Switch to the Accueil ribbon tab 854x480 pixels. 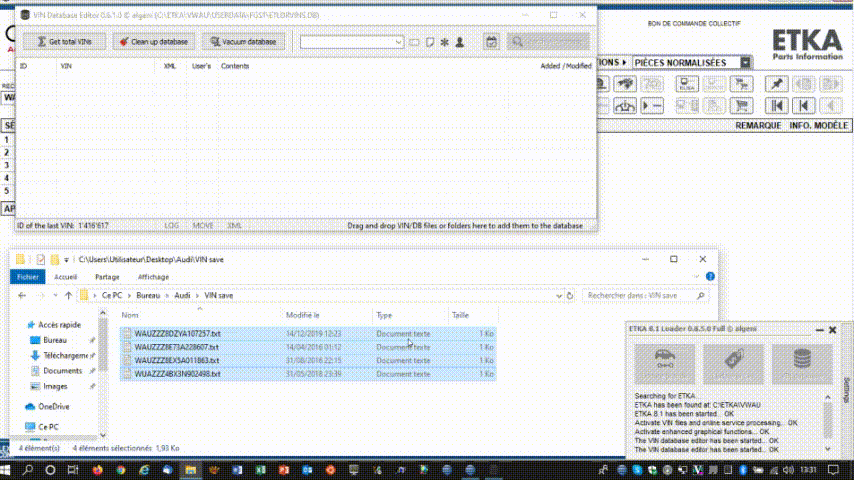[x=65, y=277]
